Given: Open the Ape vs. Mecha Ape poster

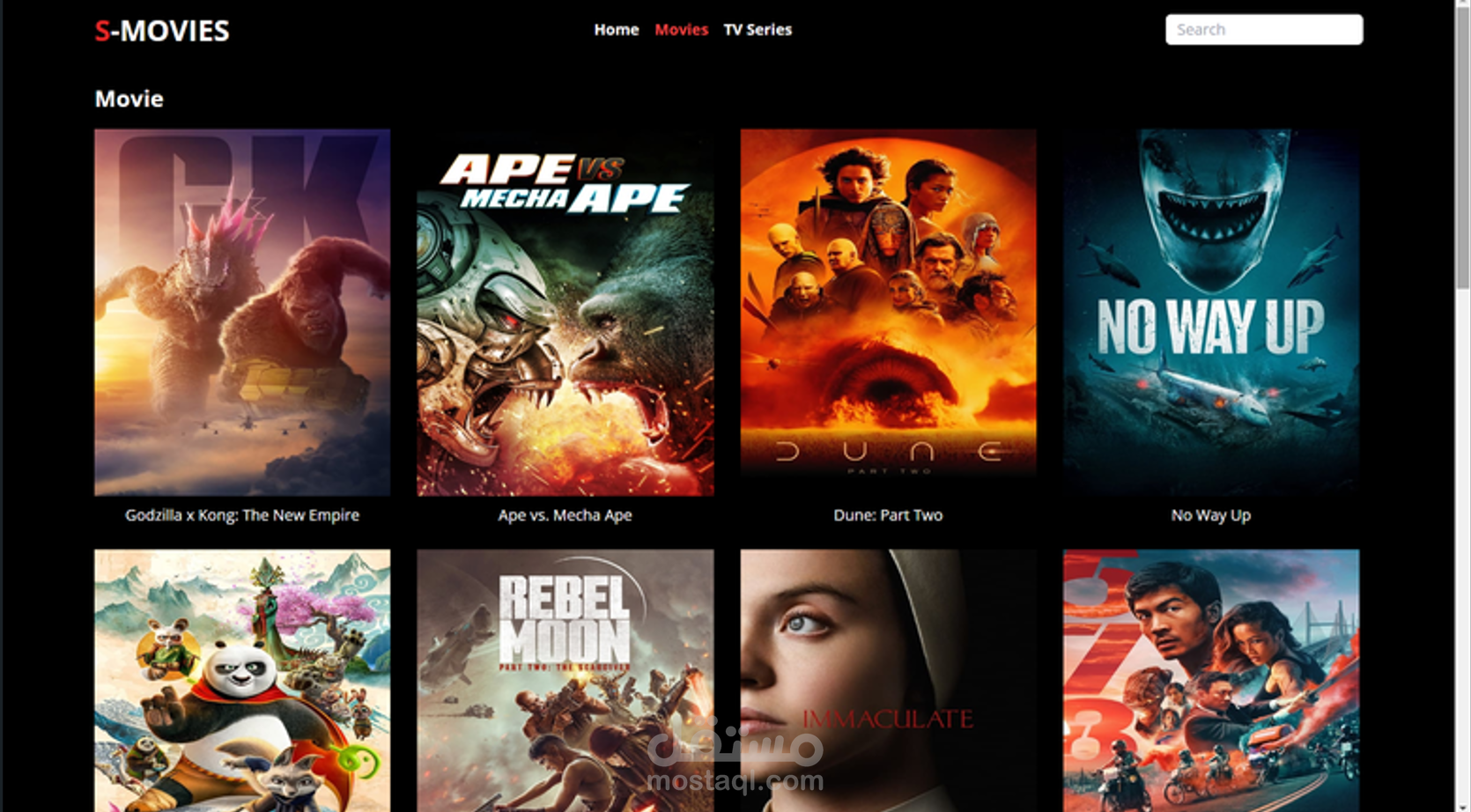Looking at the screenshot, I should click(x=565, y=313).
